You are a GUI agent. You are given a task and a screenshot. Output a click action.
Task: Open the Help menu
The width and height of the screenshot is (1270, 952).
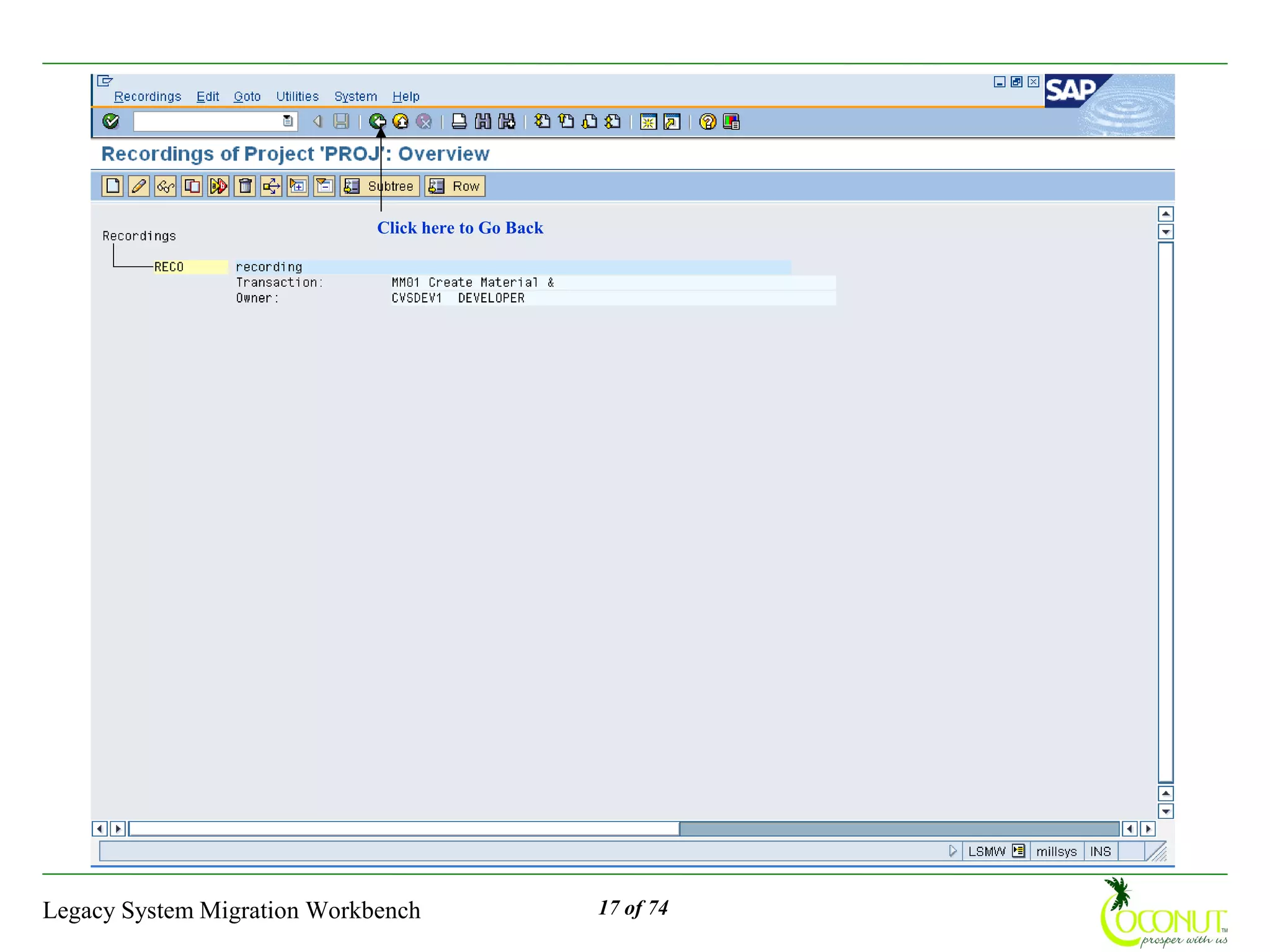pyautogui.click(x=406, y=97)
